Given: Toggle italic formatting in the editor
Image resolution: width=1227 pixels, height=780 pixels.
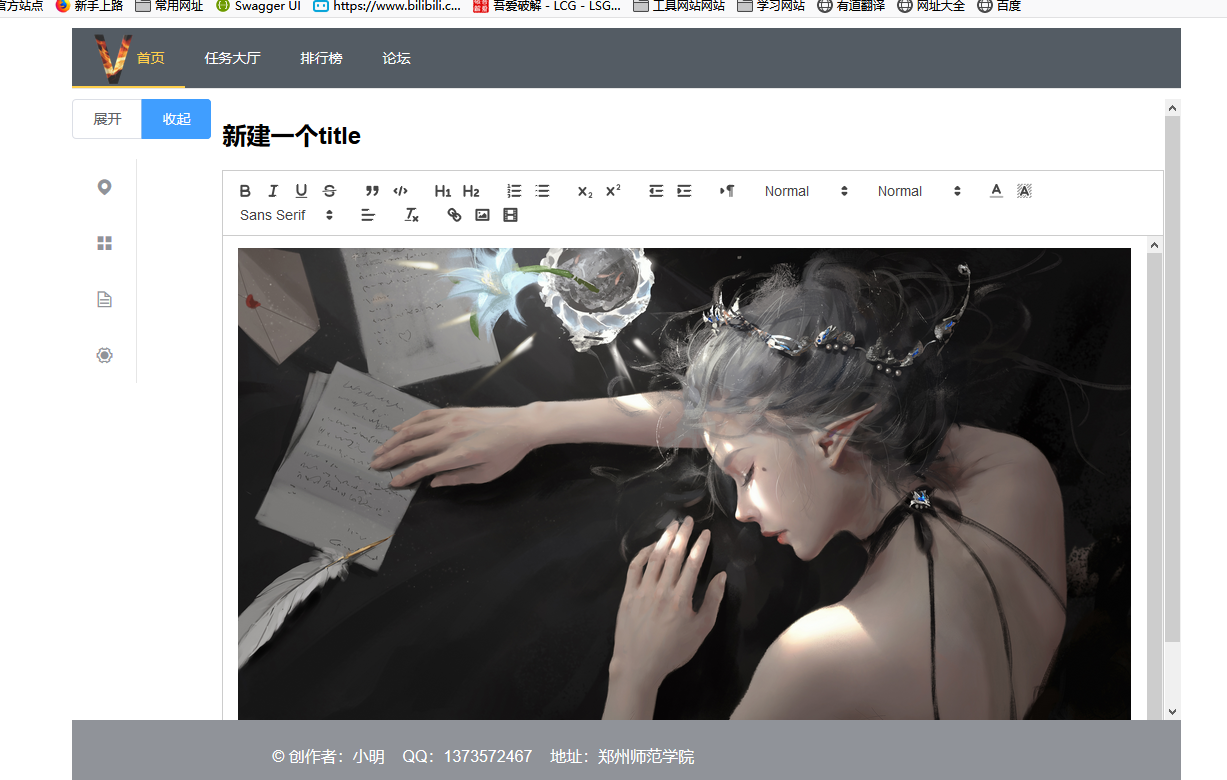Looking at the screenshot, I should tap(273, 191).
